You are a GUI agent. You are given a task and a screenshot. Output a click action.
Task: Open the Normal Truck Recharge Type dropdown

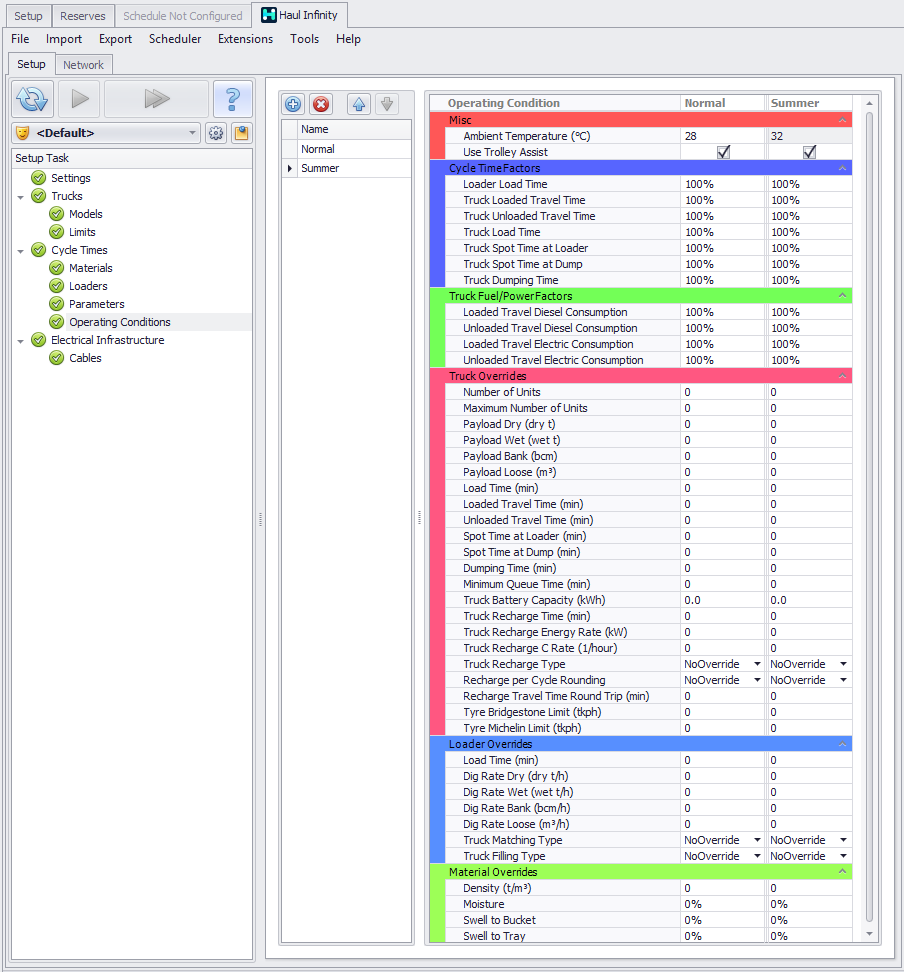coord(757,664)
